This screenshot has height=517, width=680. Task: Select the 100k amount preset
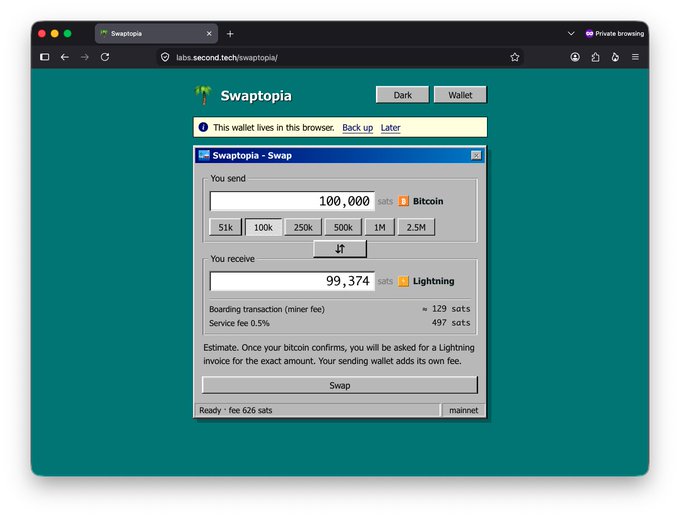coord(263,227)
